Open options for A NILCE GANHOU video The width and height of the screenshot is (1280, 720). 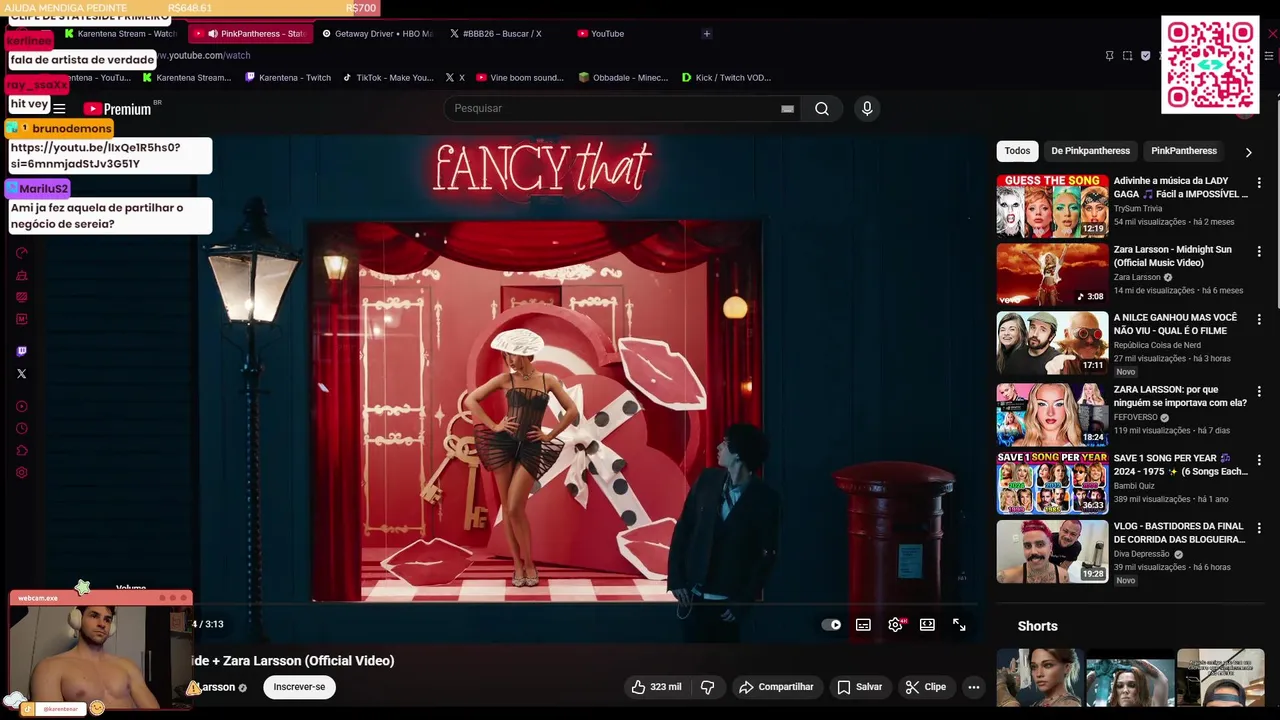click(x=1259, y=319)
